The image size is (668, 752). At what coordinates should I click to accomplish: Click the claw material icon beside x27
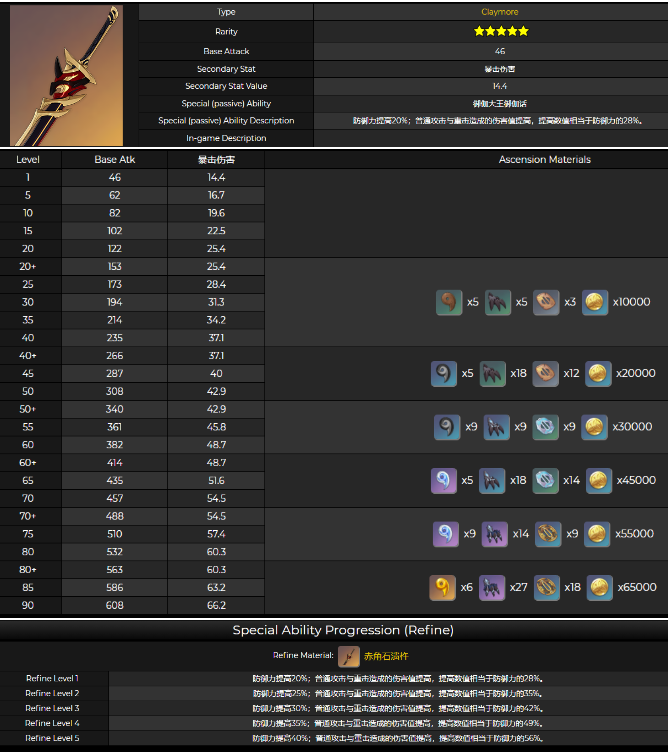pyautogui.click(x=493, y=587)
